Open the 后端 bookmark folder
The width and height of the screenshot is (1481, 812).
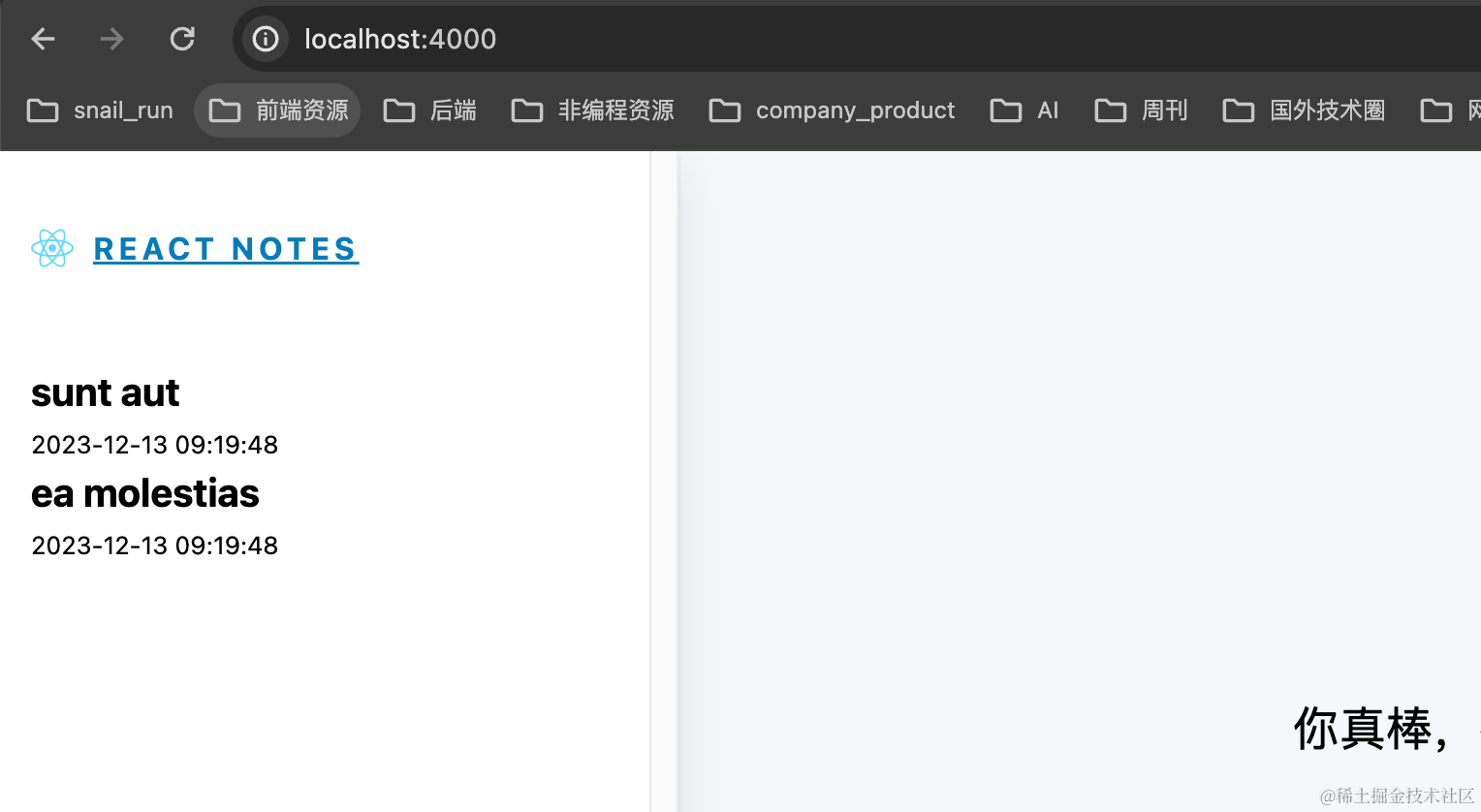430,110
